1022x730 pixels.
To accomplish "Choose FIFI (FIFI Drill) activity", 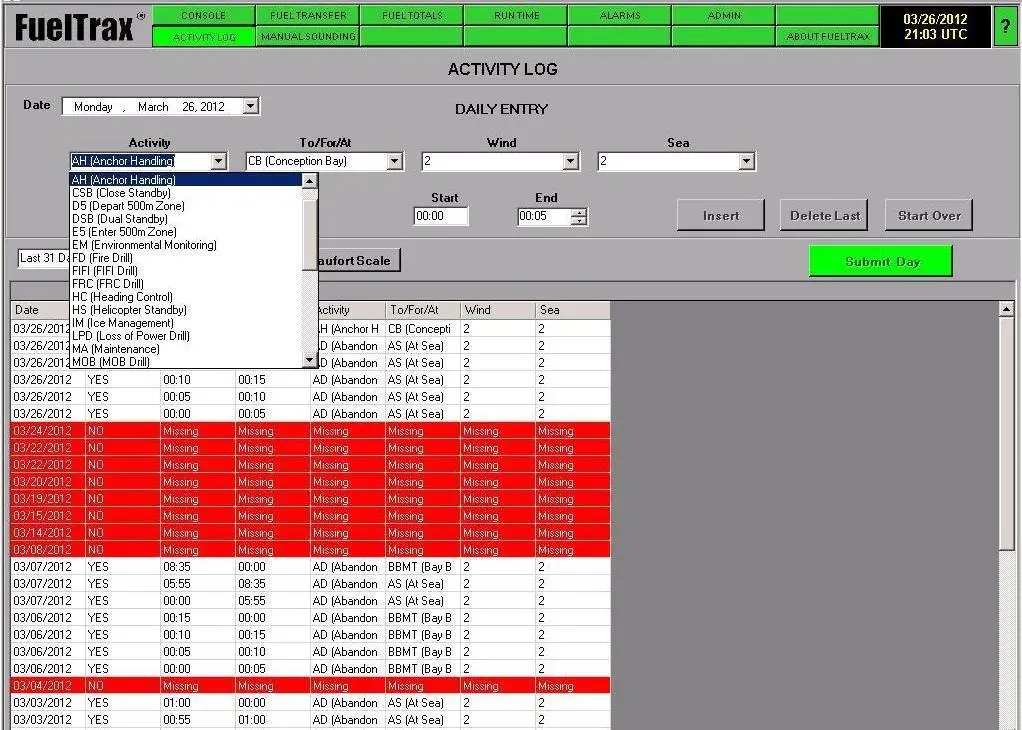I will (x=186, y=271).
